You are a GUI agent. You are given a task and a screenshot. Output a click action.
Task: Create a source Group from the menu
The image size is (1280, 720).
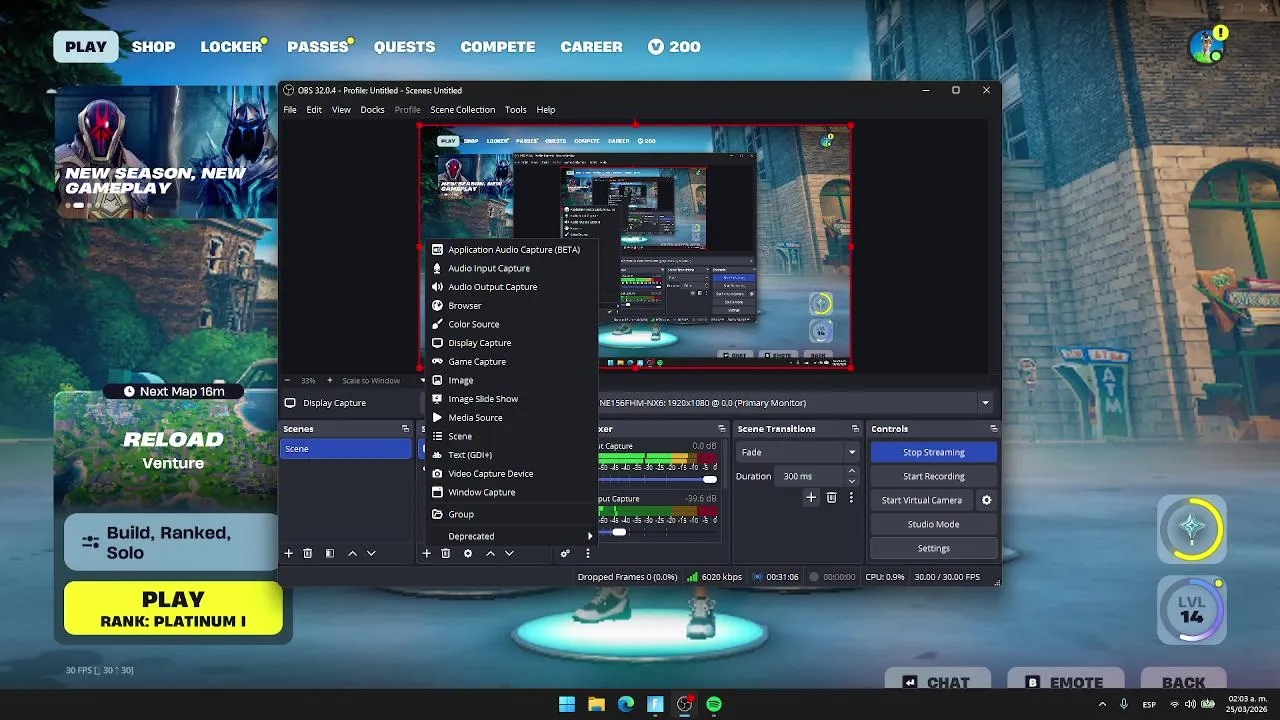[460, 514]
